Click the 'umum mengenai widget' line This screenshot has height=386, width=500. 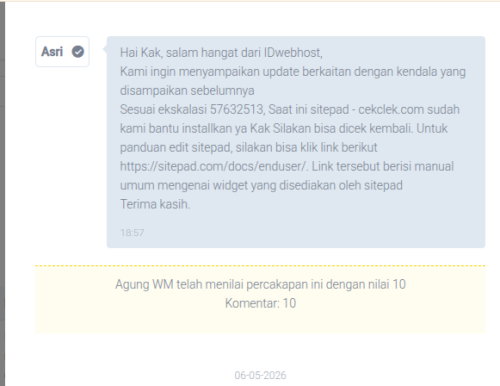point(261,185)
